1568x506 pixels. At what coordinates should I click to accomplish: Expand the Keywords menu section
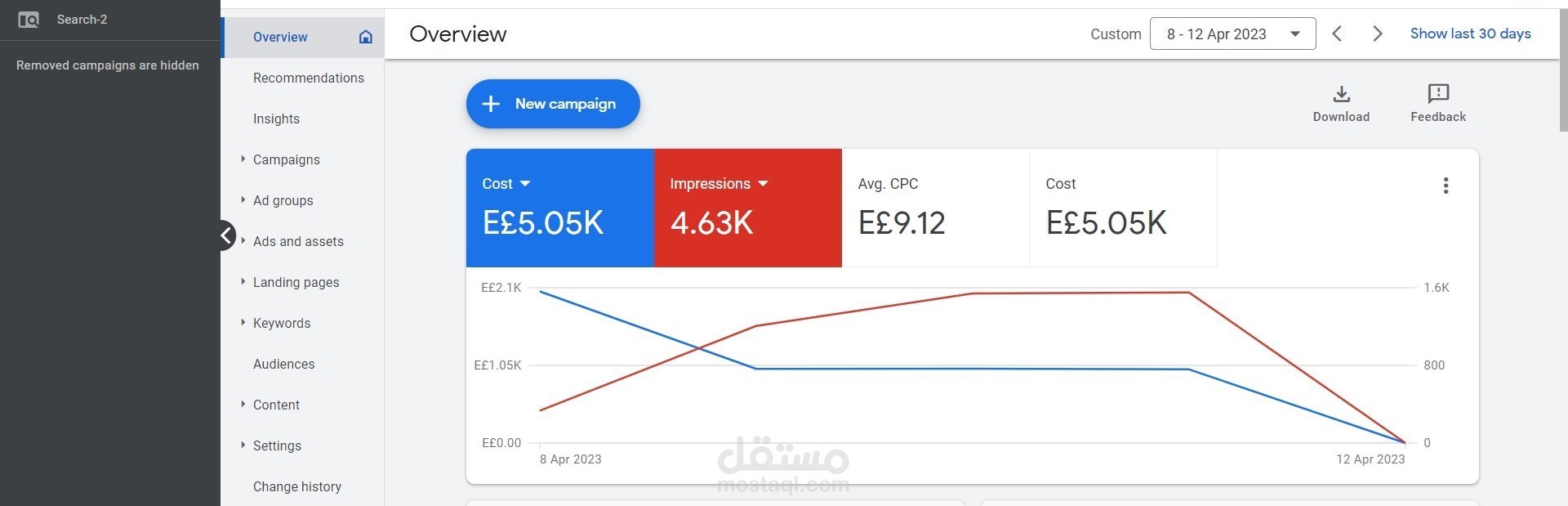[x=243, y=323]
